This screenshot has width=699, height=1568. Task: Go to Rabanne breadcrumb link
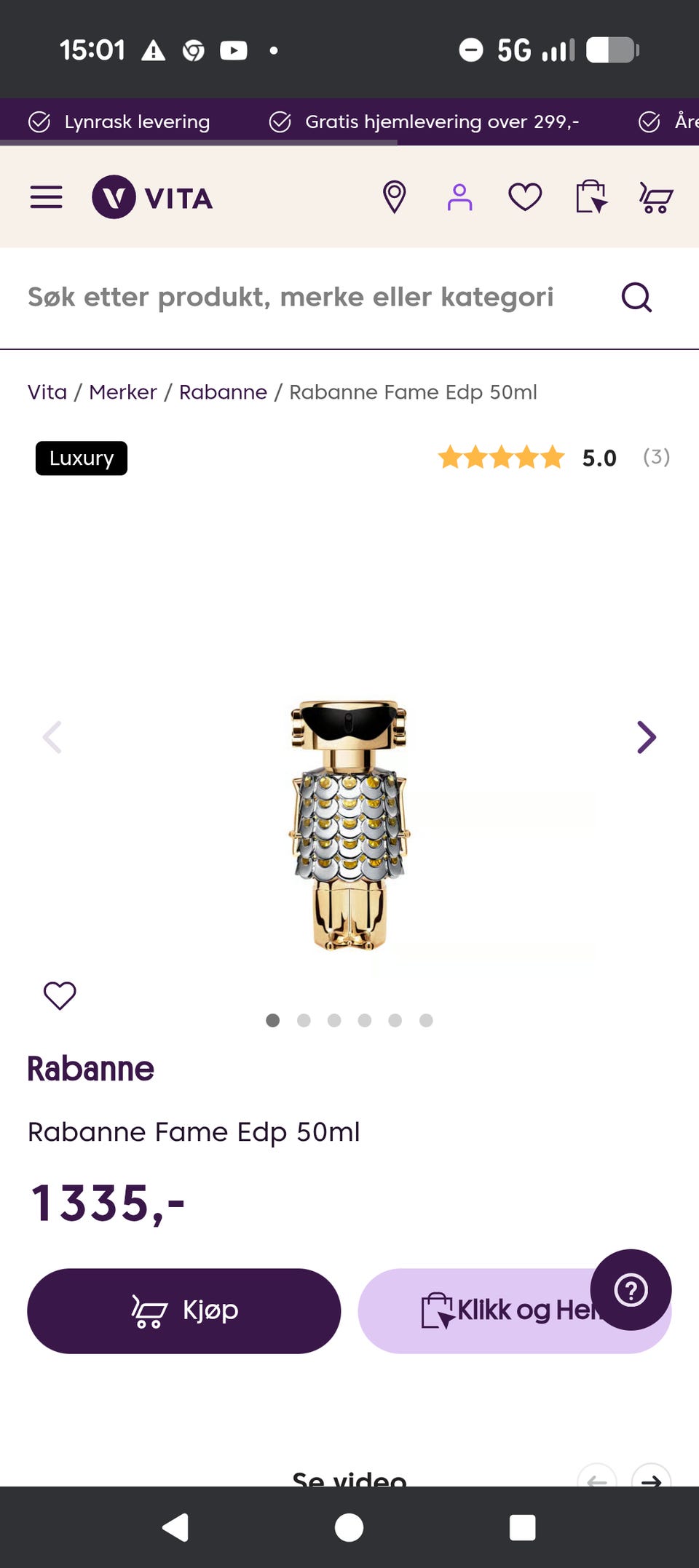(x=223, y=392)
